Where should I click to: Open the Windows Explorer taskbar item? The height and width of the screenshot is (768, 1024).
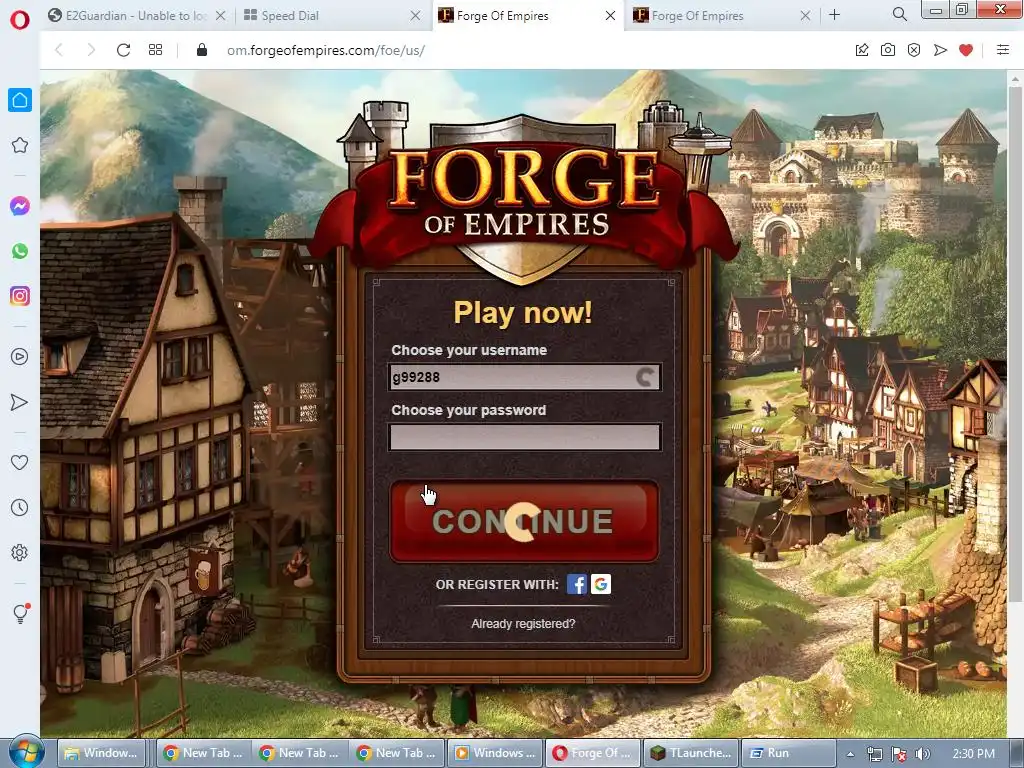tap(101, 753)
